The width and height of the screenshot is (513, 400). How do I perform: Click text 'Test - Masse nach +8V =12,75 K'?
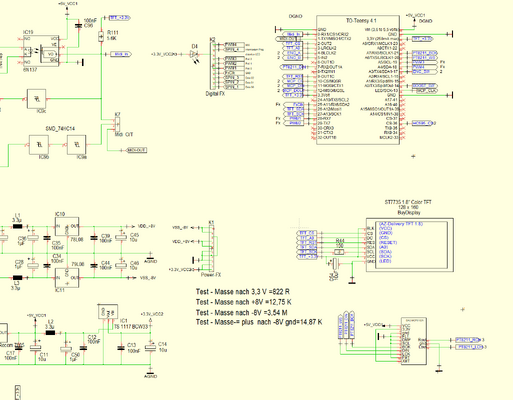point(244,302)
